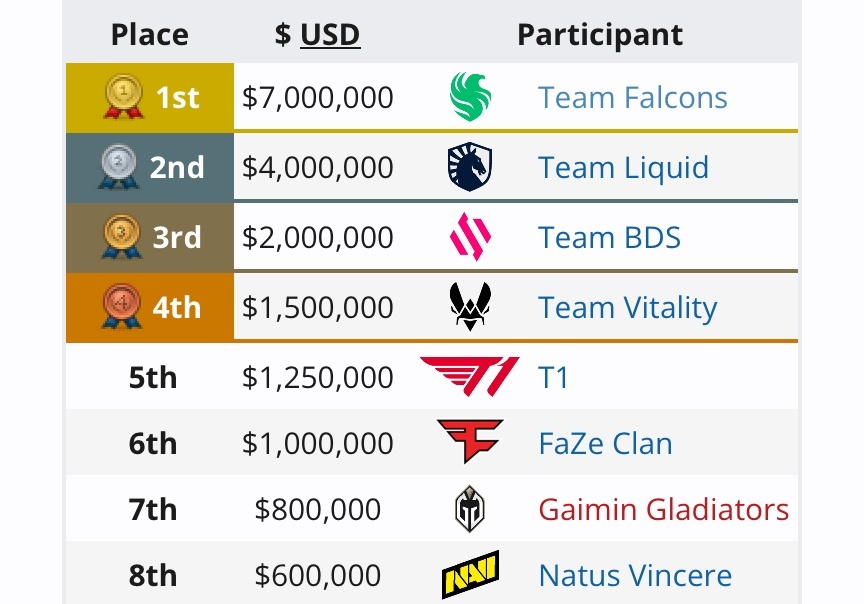Click the FaZe Clan logo icon
Screen dimensions: 864x604
pos(470,443)
